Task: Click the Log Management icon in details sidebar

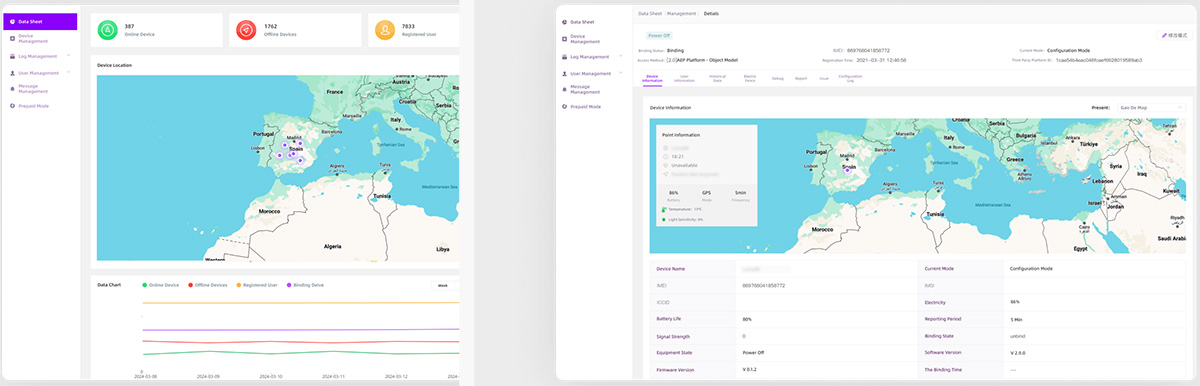Action: tap(564, 57)
